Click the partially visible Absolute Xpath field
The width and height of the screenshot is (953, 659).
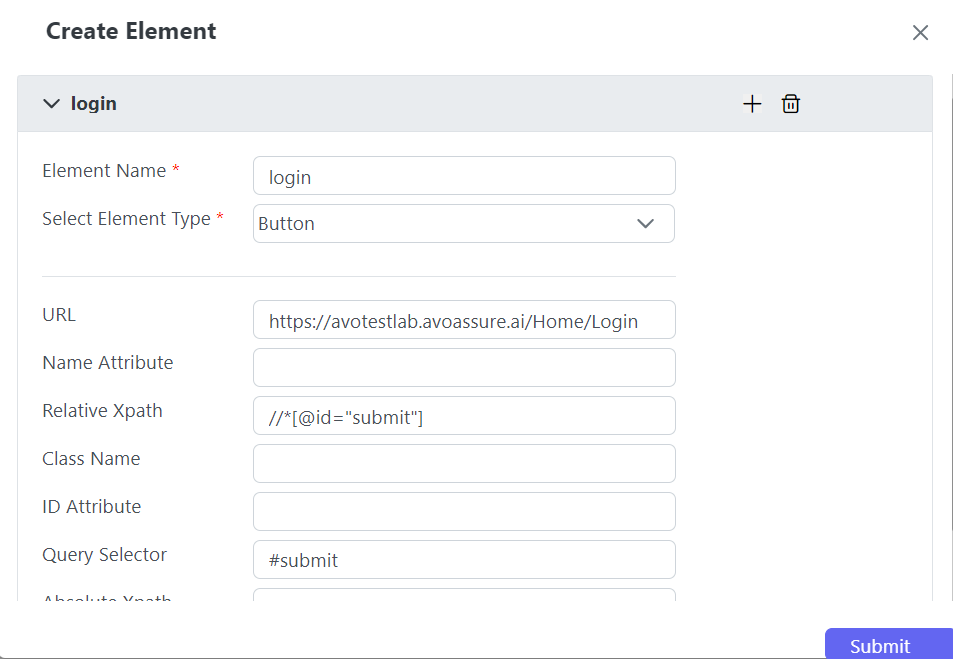coord(464,595)
